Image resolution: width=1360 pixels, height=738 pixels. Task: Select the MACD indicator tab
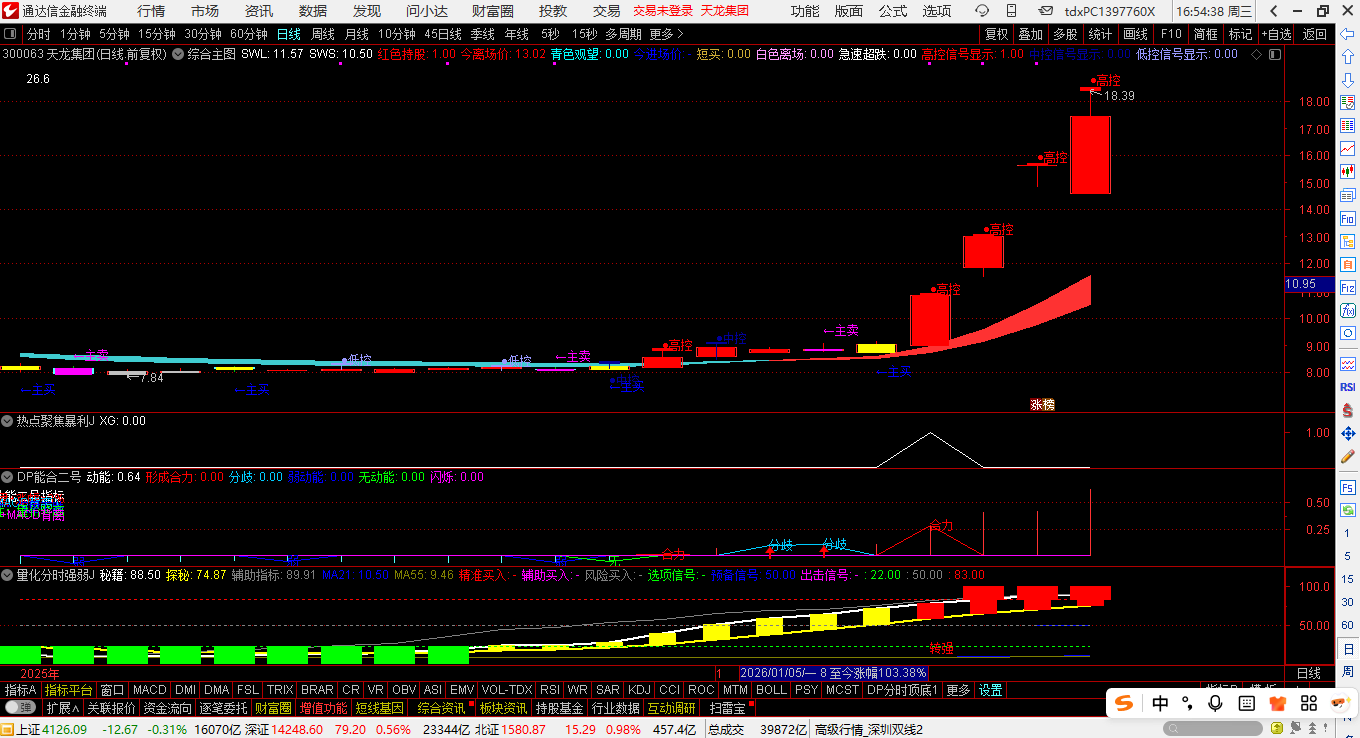150,690
